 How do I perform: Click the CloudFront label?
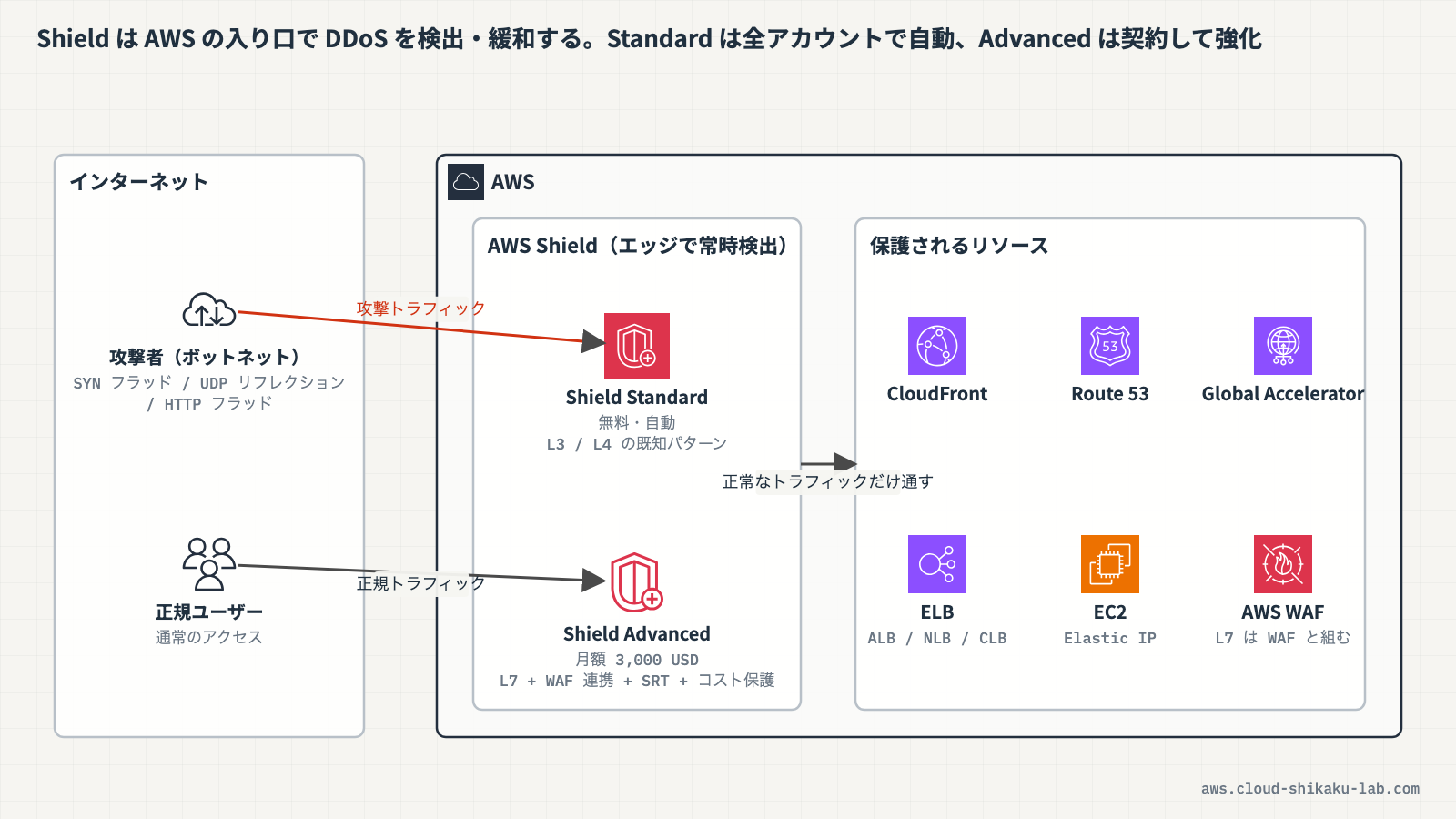tap(937, 394)
